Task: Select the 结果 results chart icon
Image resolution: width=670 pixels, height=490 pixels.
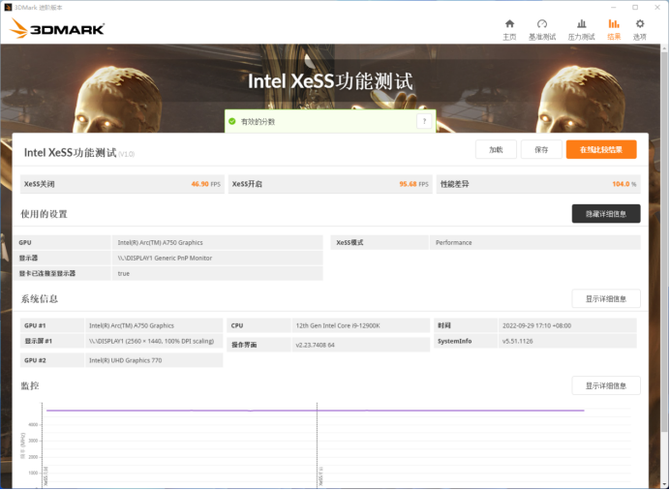Action: (613, 24)
